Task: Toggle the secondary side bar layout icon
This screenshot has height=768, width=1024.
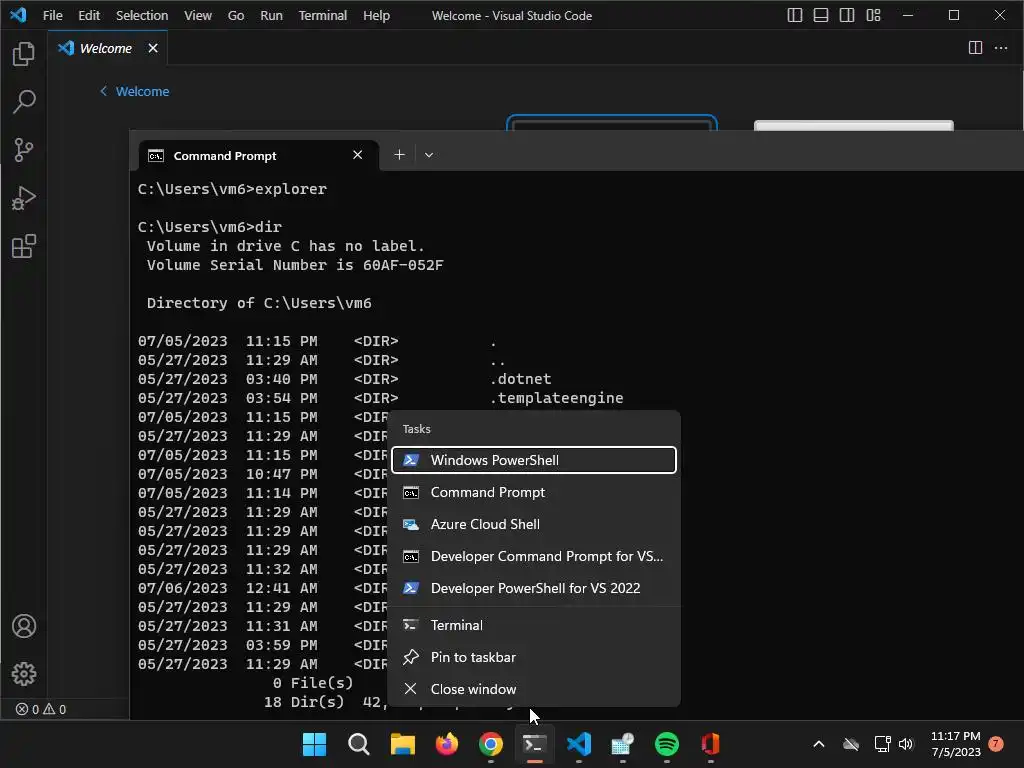Action: (x=847, y=15)
